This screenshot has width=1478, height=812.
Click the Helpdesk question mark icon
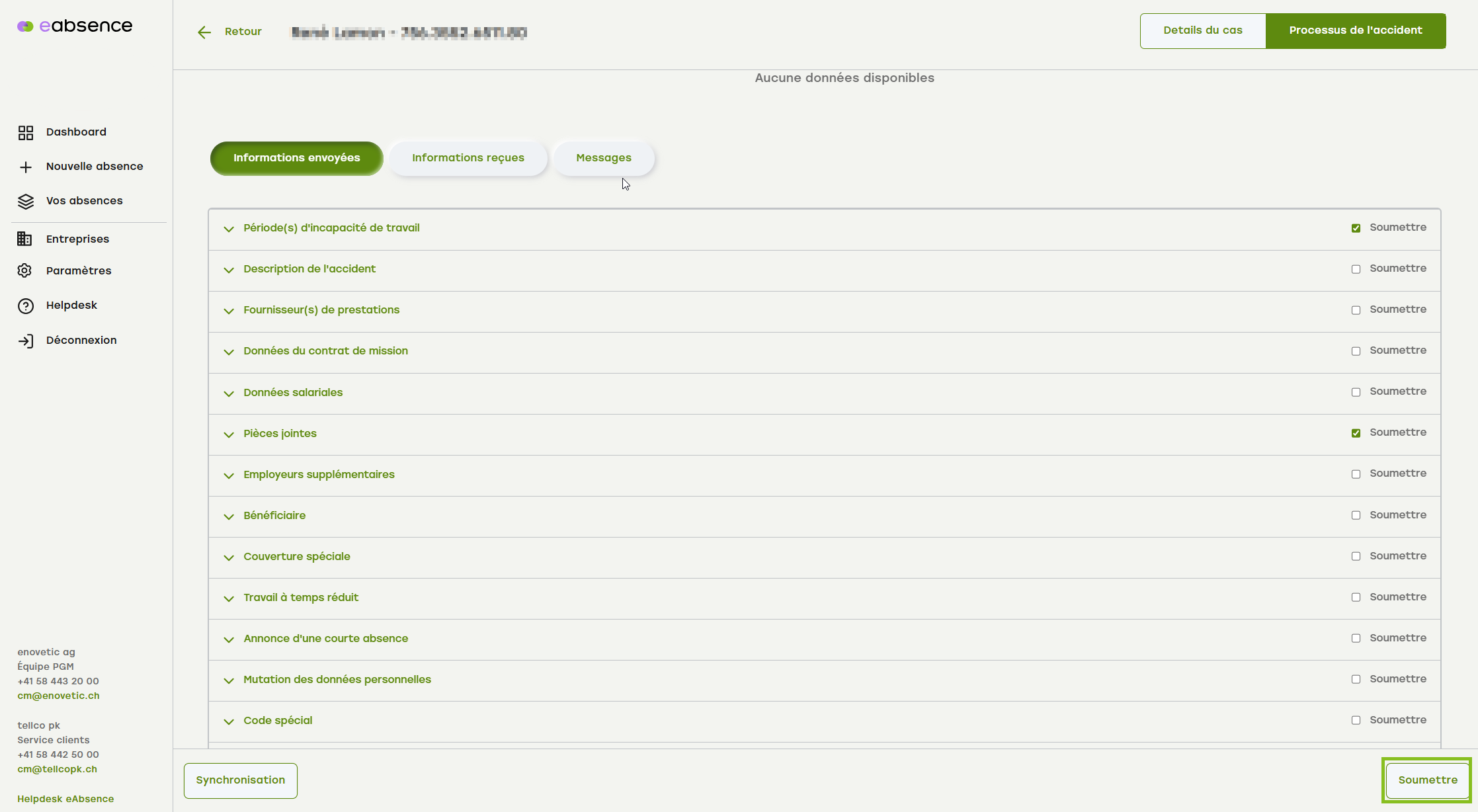coord(26,306)
